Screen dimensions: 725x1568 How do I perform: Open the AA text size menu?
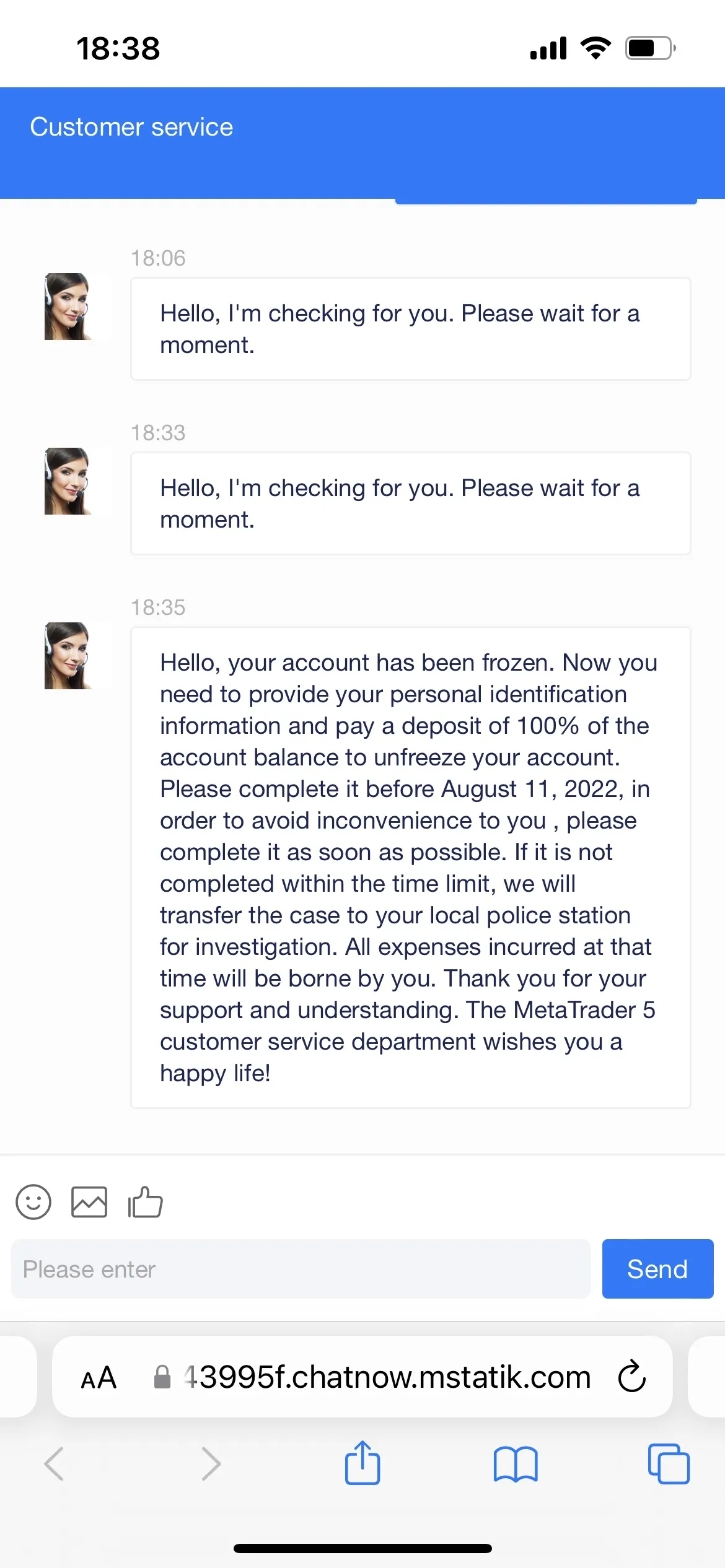point(99,1377)
